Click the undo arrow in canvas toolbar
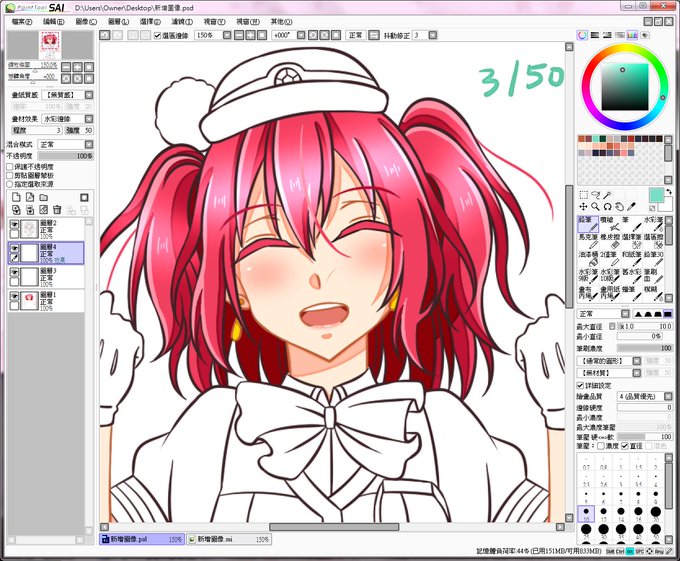Screen dimensions: 680x561 [105, 35]
